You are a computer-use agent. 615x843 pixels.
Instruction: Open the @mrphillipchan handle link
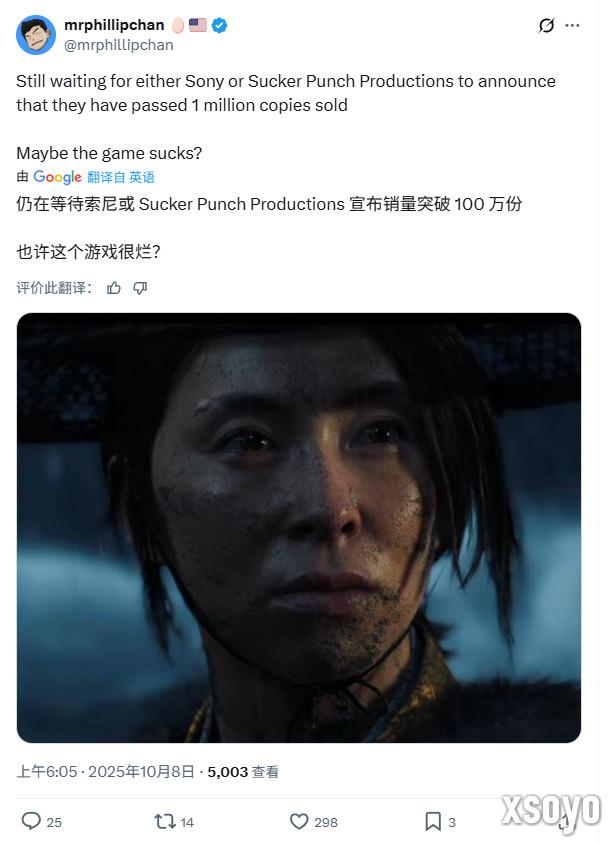[118, 45]
